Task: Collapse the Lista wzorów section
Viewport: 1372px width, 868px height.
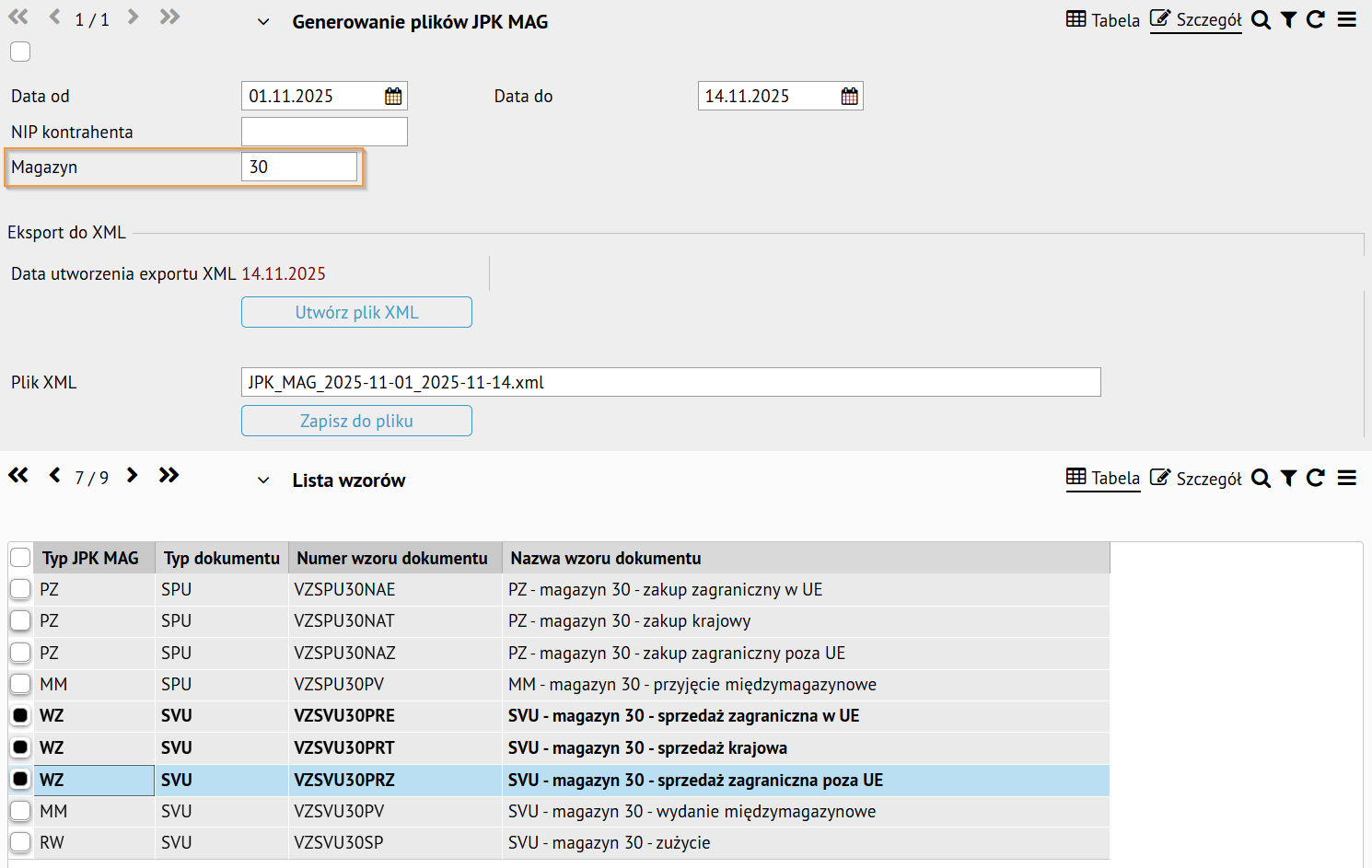Action: click(263, 480)
